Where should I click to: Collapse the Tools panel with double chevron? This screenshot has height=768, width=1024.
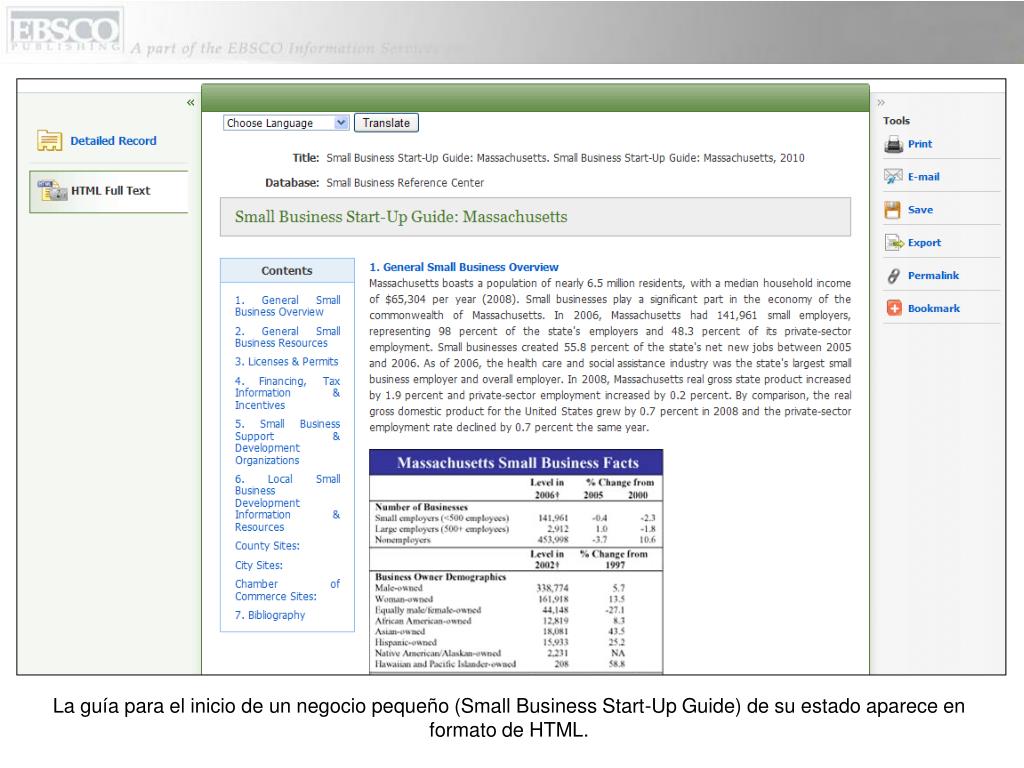(x=881, y=103)
